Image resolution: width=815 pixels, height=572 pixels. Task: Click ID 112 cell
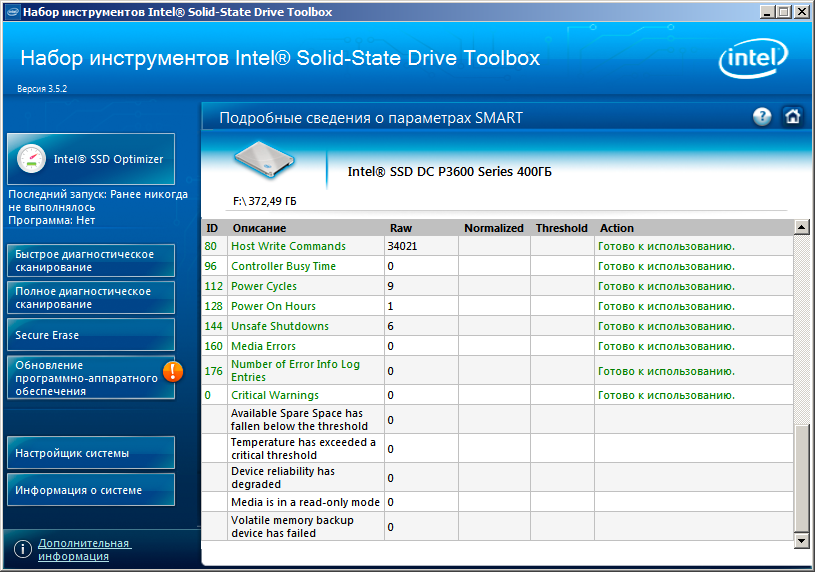click(x=214, y=286)
